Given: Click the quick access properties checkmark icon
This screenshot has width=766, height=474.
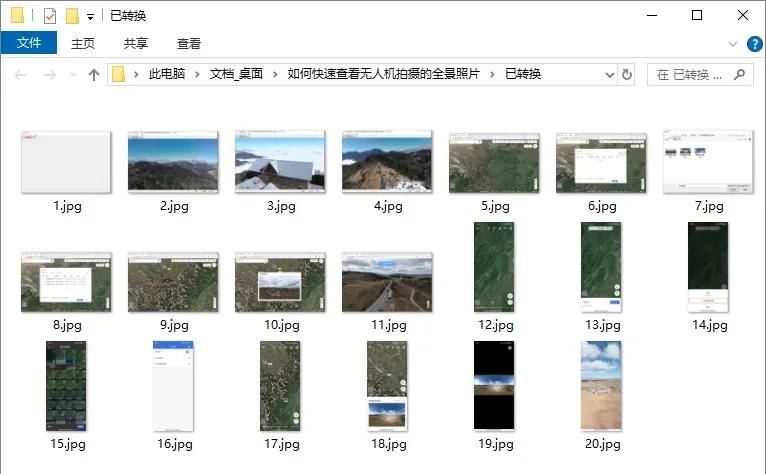Looking at the screenshot, I should click(49, 16).
